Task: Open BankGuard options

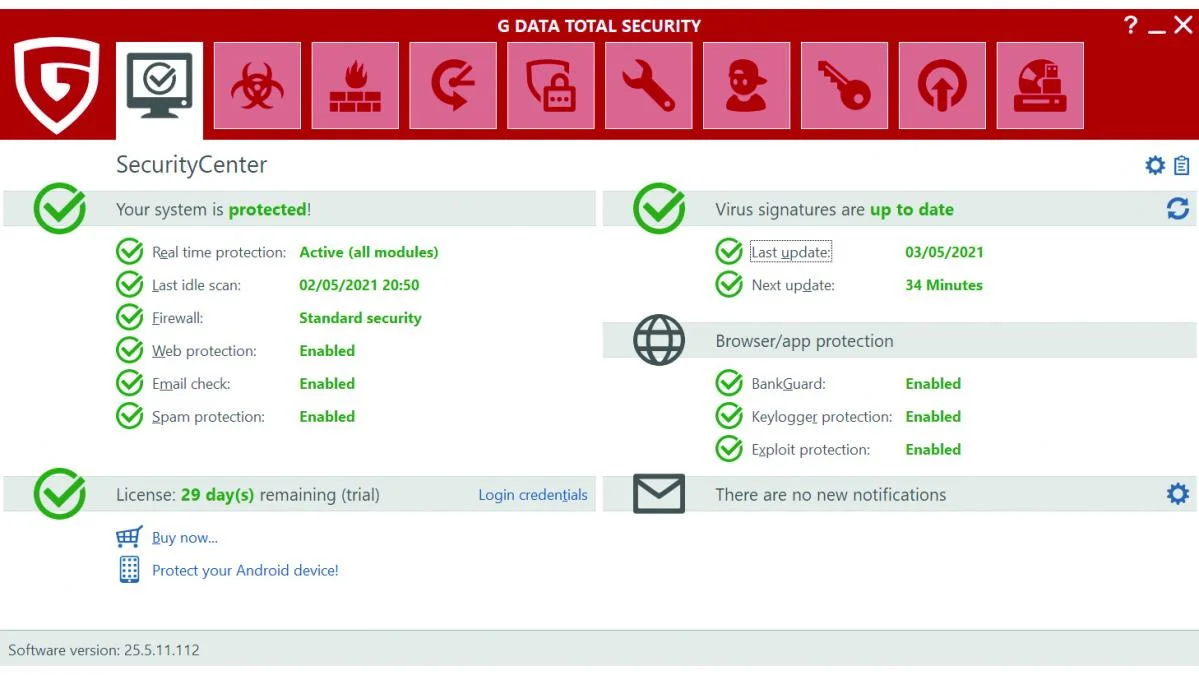Action: (x=788, y=384)
